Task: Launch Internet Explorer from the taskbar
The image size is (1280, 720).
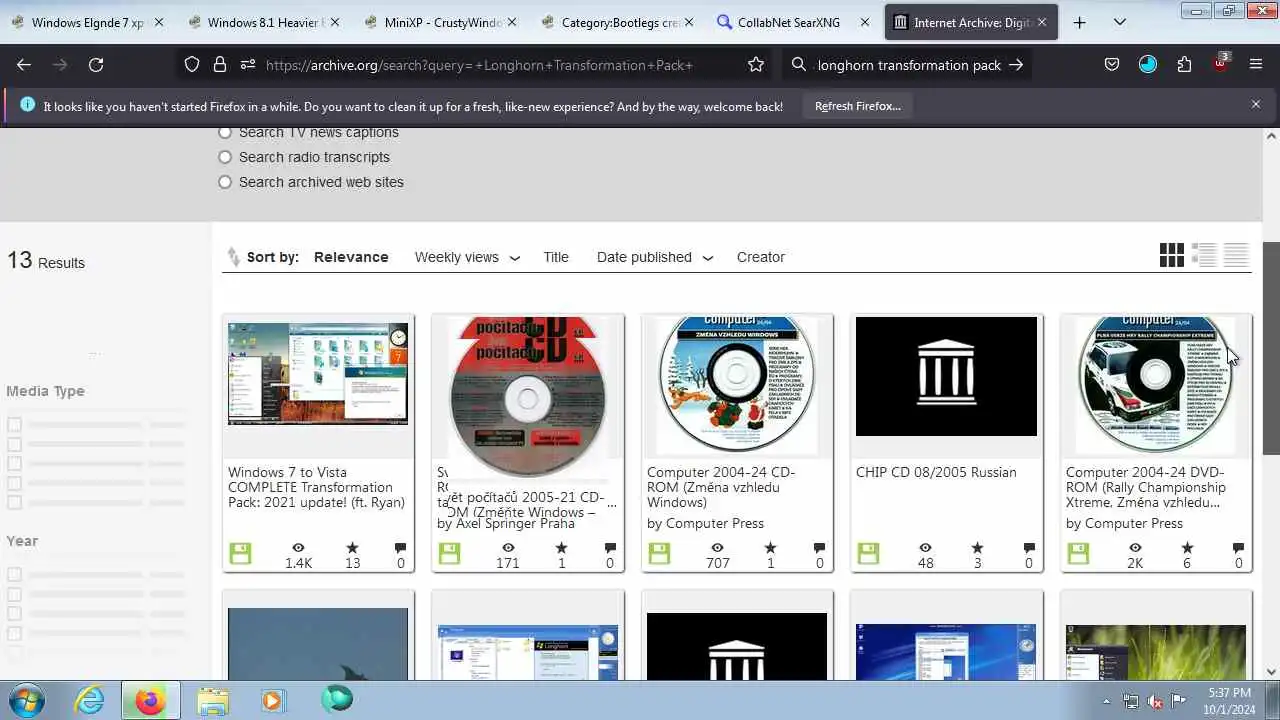Action: [x=90, y=700]
